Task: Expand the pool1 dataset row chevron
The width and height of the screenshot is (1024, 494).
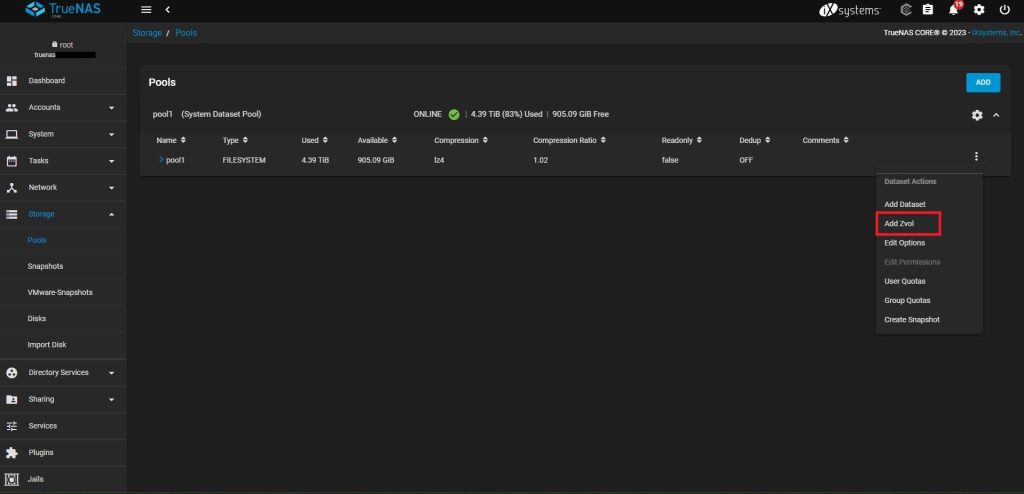Action: click(161, 159)
